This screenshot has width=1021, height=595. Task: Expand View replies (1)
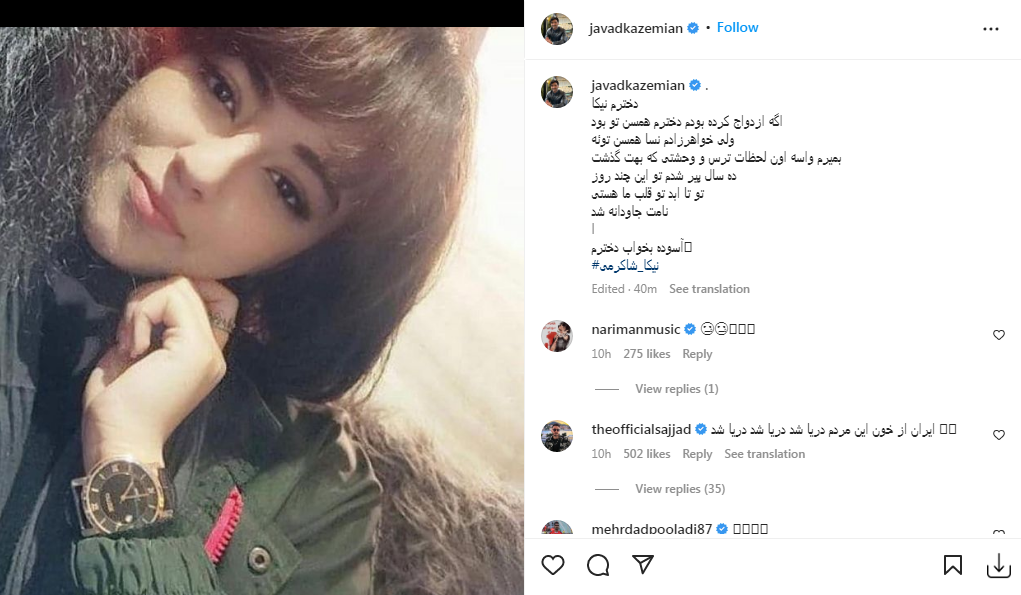pos(677,389)
